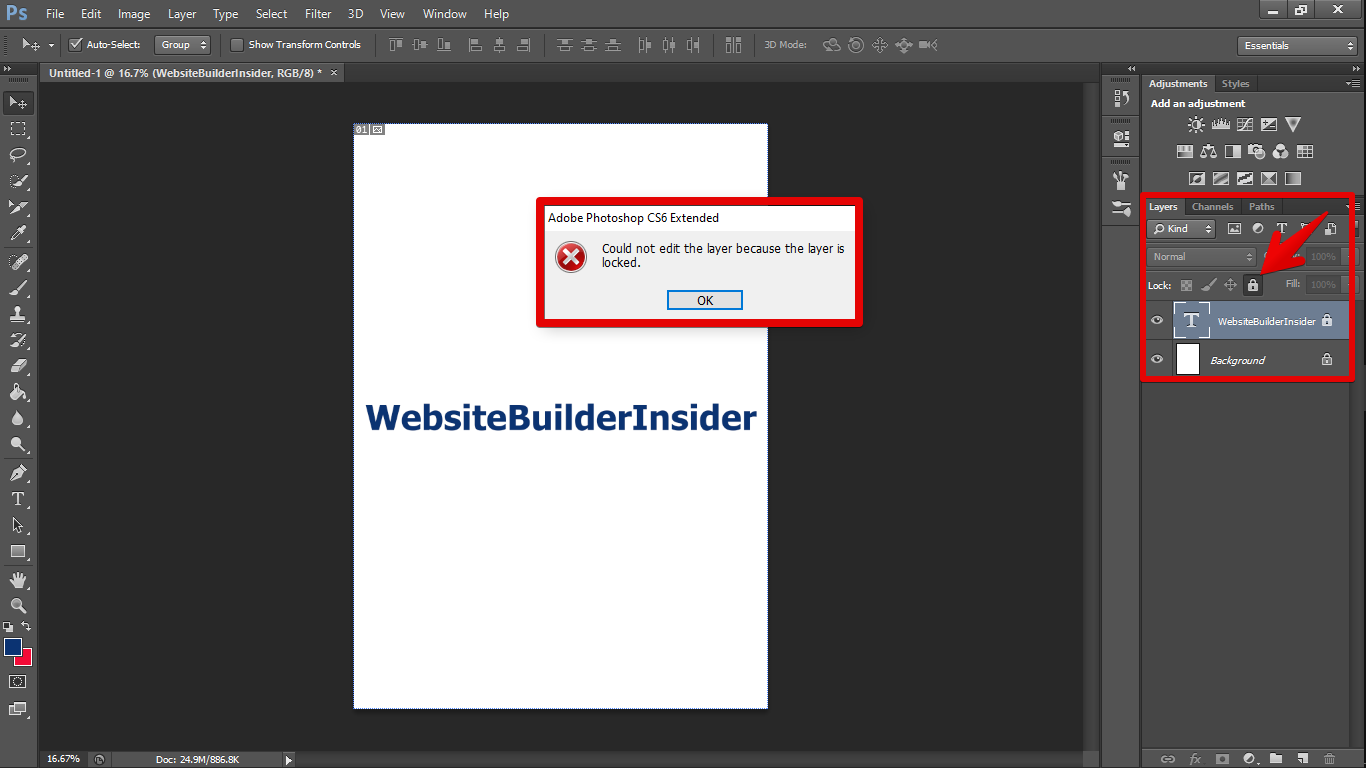Open the Filter menu

(x=318, y=14)
